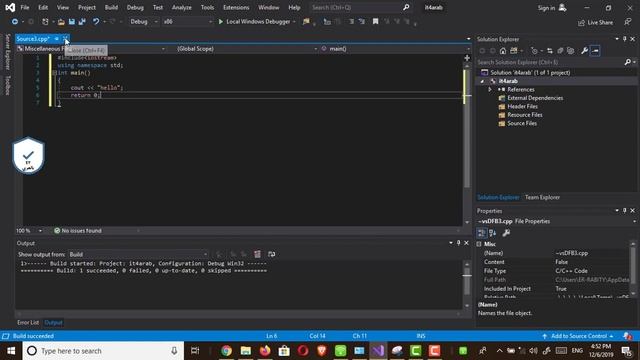Click the Property Pages wrench in Properties panel
The width and height of the screenshot is (640, 360).
point(506,233)
